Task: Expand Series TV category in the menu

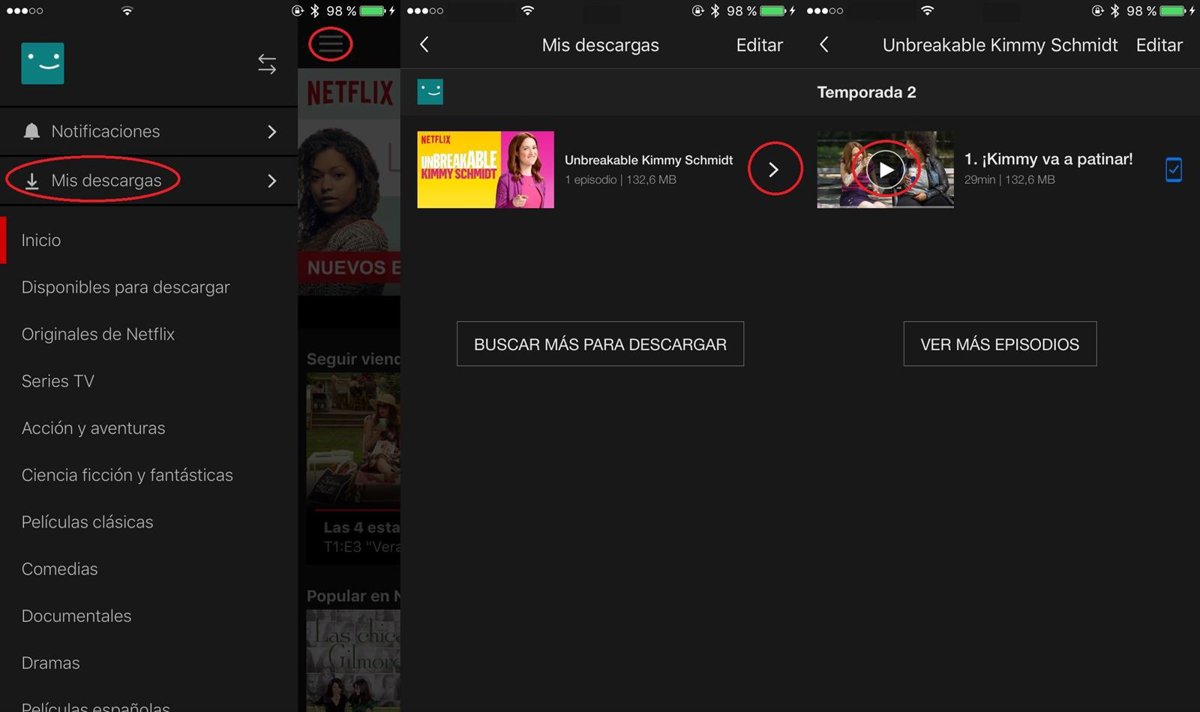Action: (56, 381)
